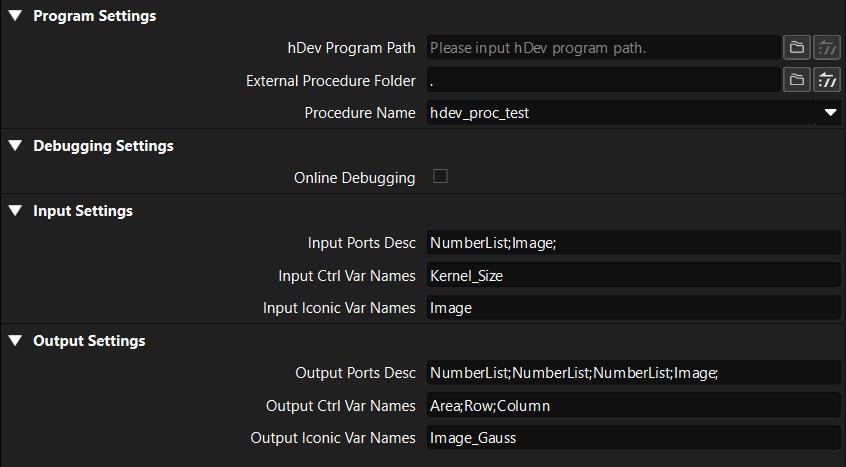846x467 pixels.
Task: Open folder browser for hDev Program Path
Action: pos(796,47)
